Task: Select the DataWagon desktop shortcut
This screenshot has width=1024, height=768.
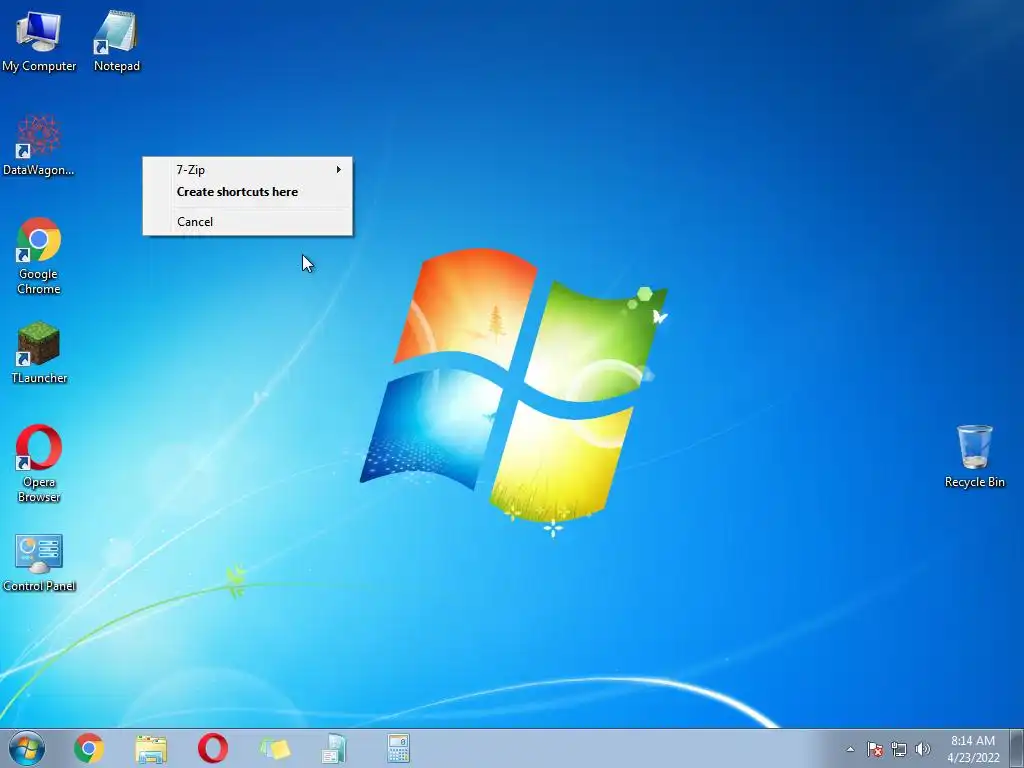Action: [x=39, y=145]
